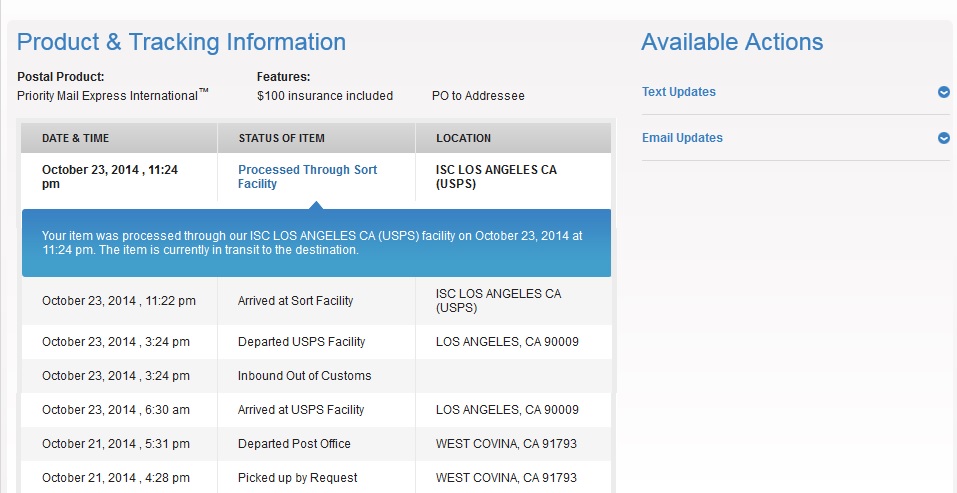Select the Departed USPS Facility status
Image resolution: width=957 pixels, height=493 pixels.
pyautogui.click(x=301, y=342)
